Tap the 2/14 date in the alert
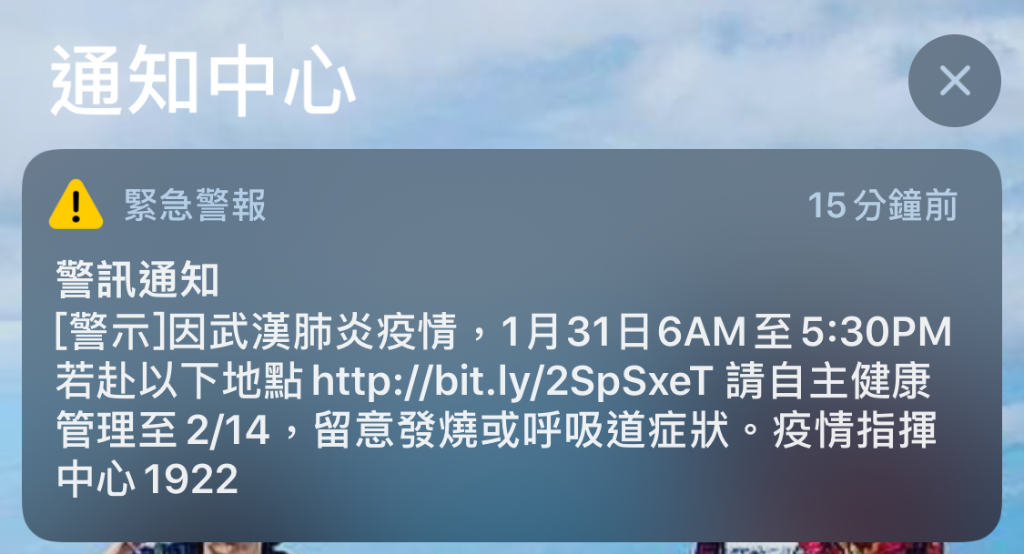Viewport: 1024px width, 554px height. click(x=228, y=431)
